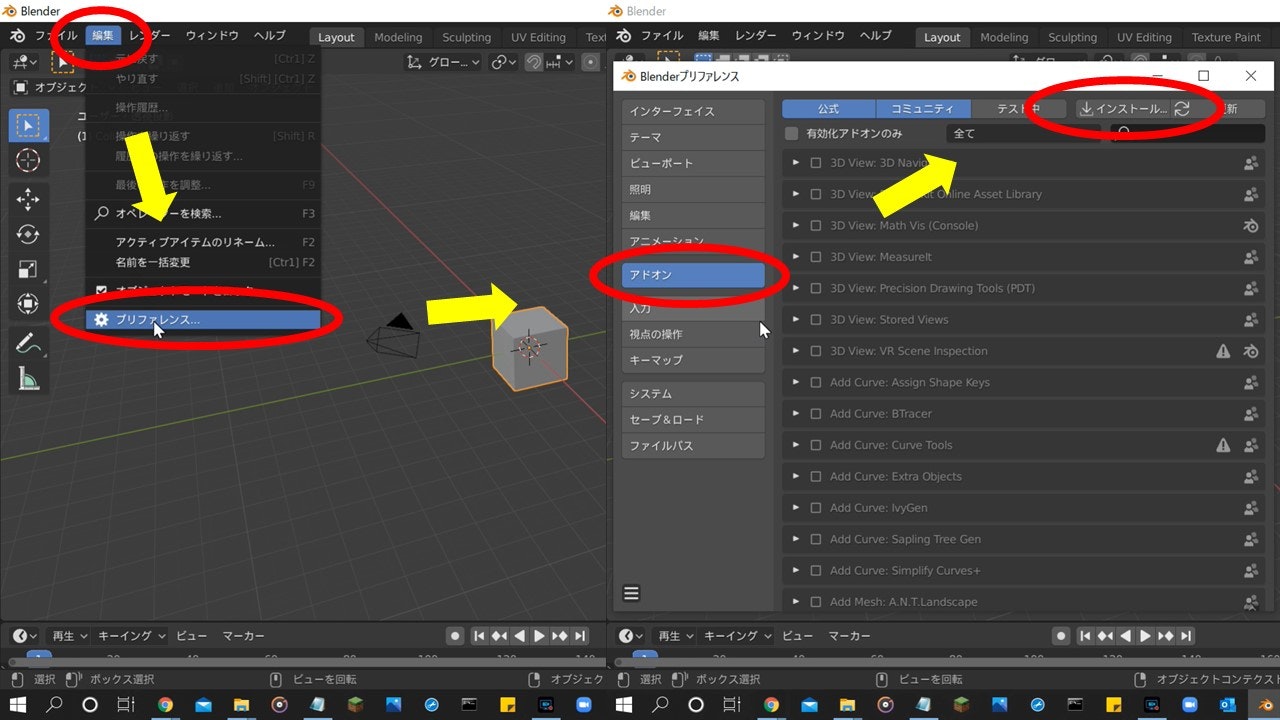Select the 公式 support level filter
The width and height of the screenshot is (1280, 720).
click(x=828, y=109)
